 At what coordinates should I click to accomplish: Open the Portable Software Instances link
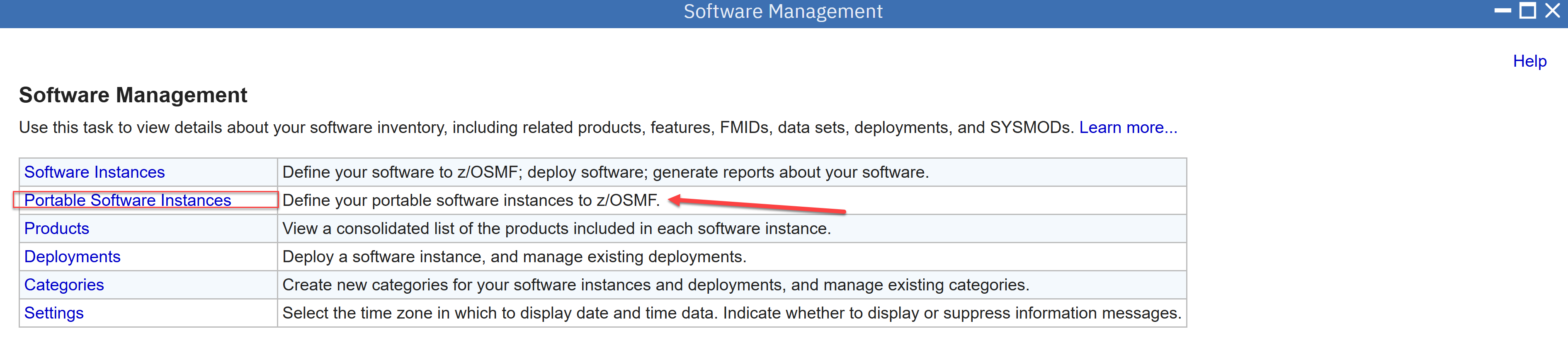coord(128,200)
